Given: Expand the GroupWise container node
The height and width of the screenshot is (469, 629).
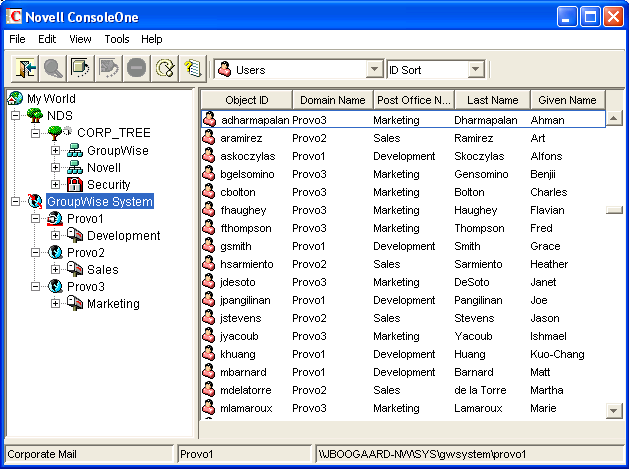Looking at the screenshot, I should pos(55,150).
